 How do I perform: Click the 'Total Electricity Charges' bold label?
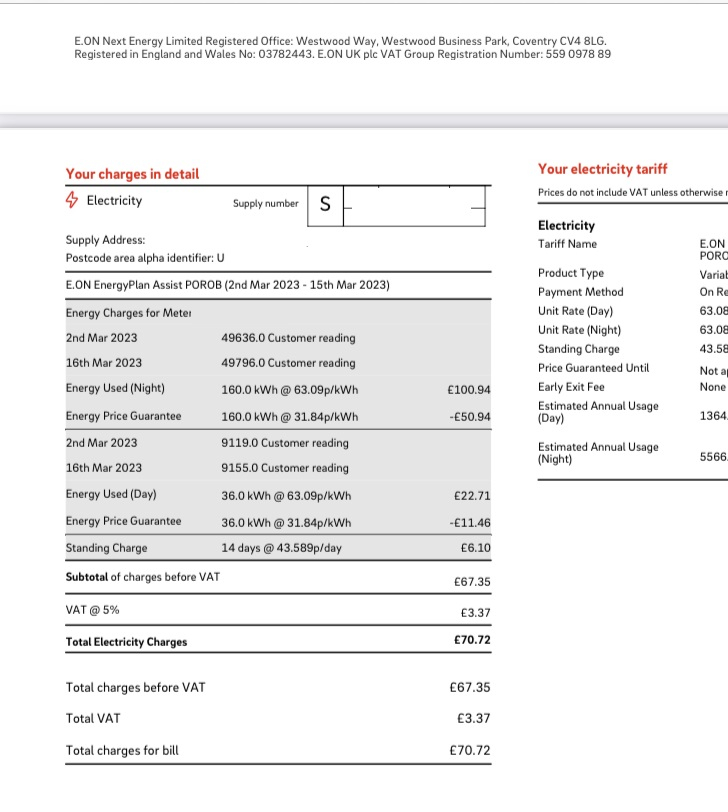[x=126, y=642]
